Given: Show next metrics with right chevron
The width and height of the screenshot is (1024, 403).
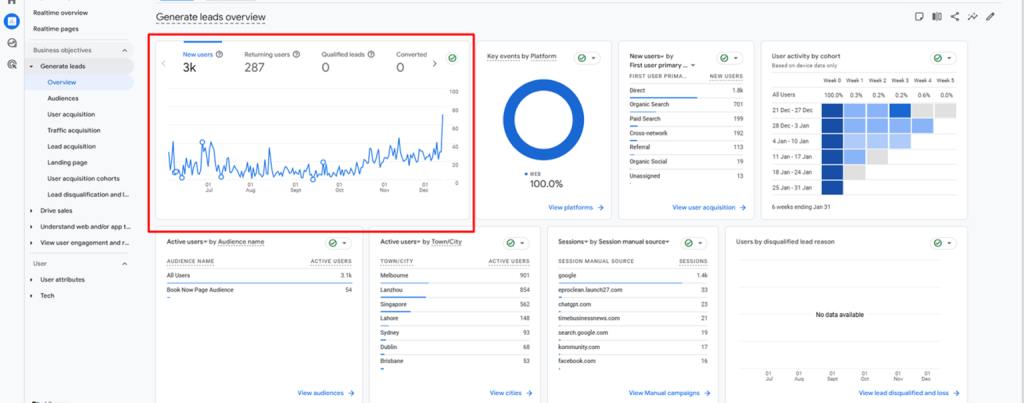Looking at the screenshot, I should 435,64.
